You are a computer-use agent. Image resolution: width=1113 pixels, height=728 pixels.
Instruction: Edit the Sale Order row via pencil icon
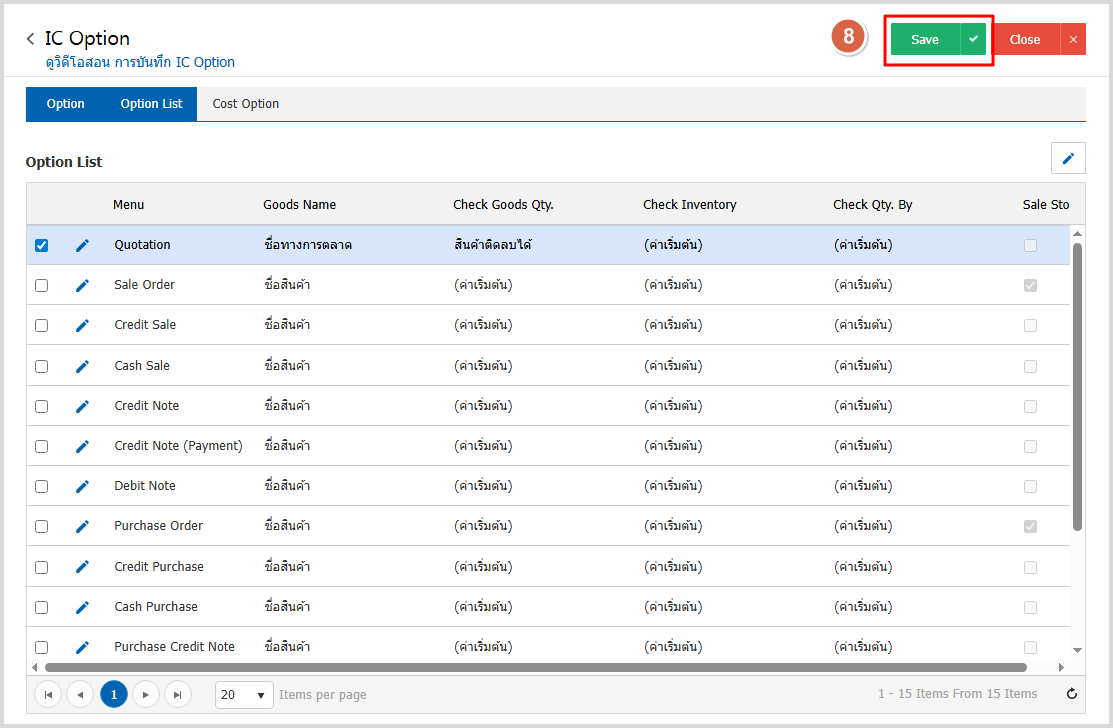coord(82,285)
